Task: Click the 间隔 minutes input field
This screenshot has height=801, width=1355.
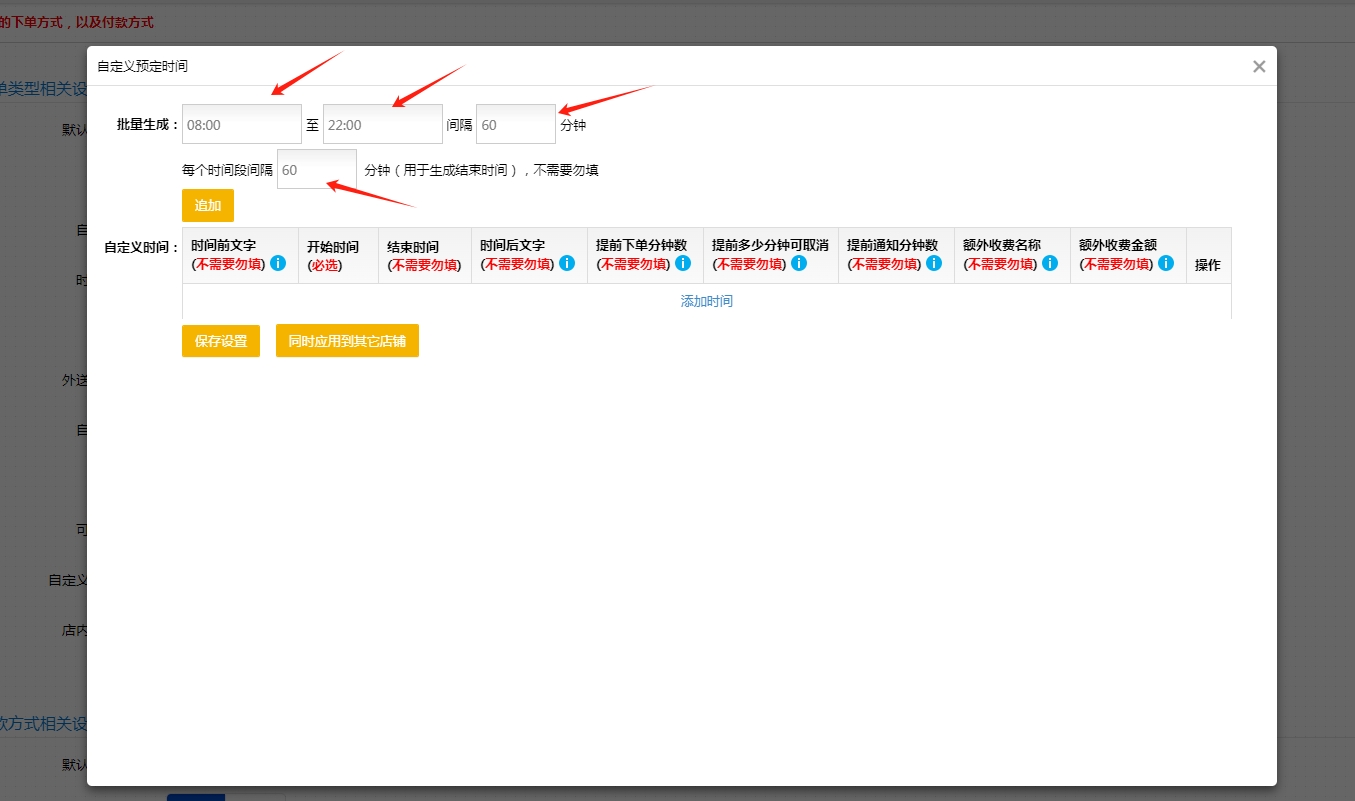Action: (x=515, y=125)
